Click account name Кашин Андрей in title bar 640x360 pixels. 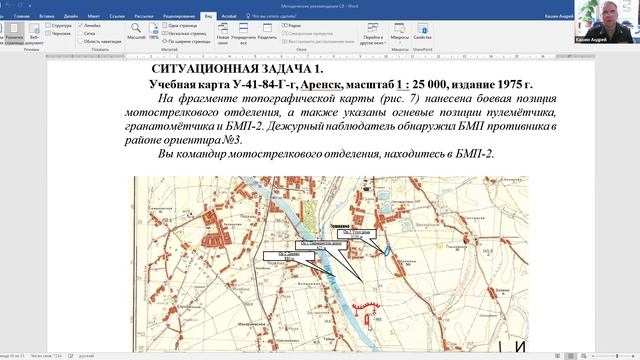click(x=559, y=16)
